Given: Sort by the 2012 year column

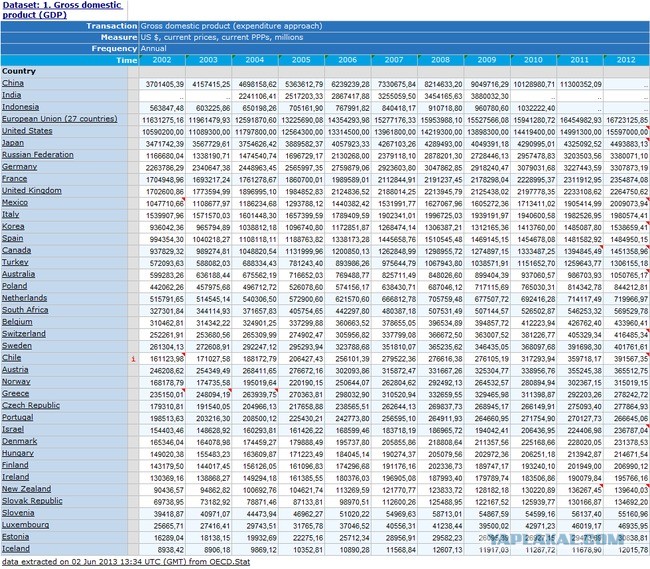Looking at the screenshot, I should (626, 61).
